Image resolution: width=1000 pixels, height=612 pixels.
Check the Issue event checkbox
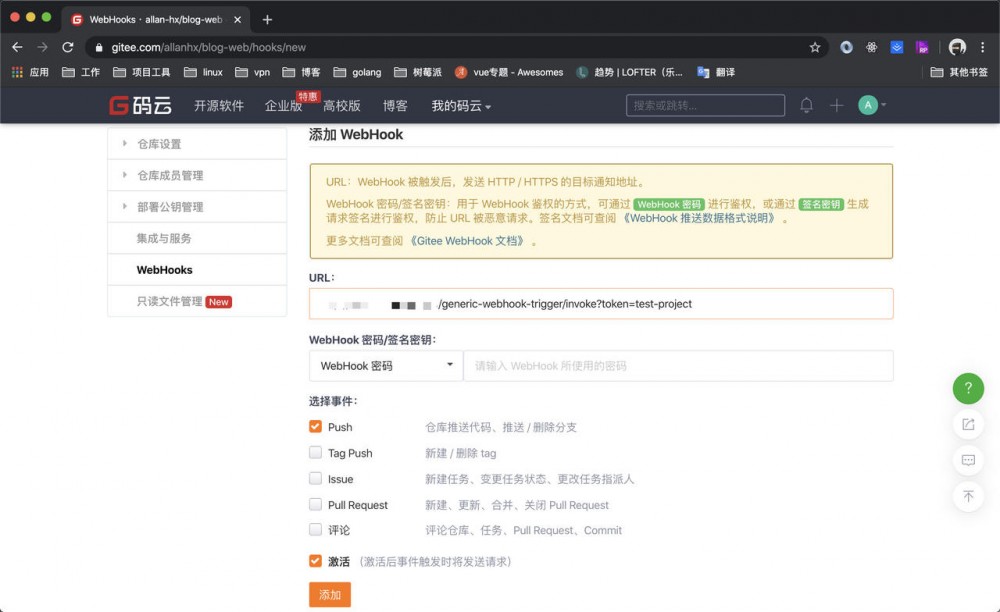pyautogui.click(x=315, y=479)
